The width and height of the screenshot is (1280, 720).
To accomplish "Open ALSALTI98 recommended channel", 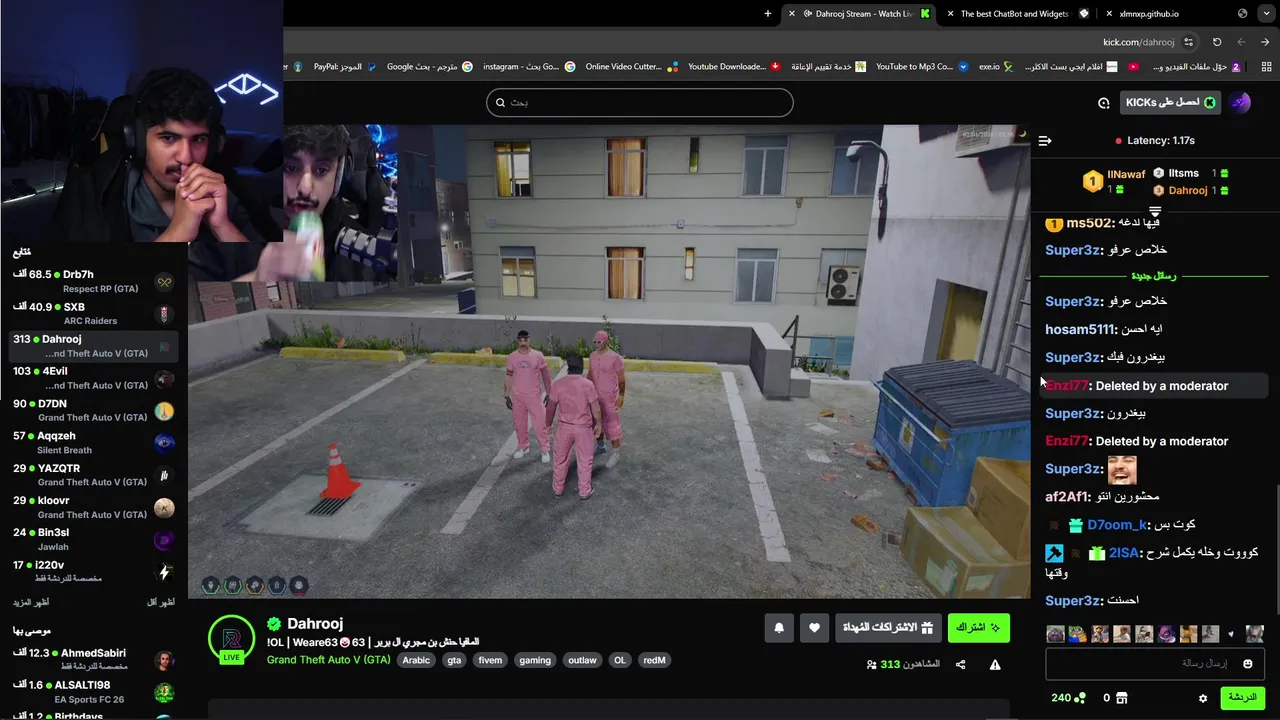I will coord(93,691).
